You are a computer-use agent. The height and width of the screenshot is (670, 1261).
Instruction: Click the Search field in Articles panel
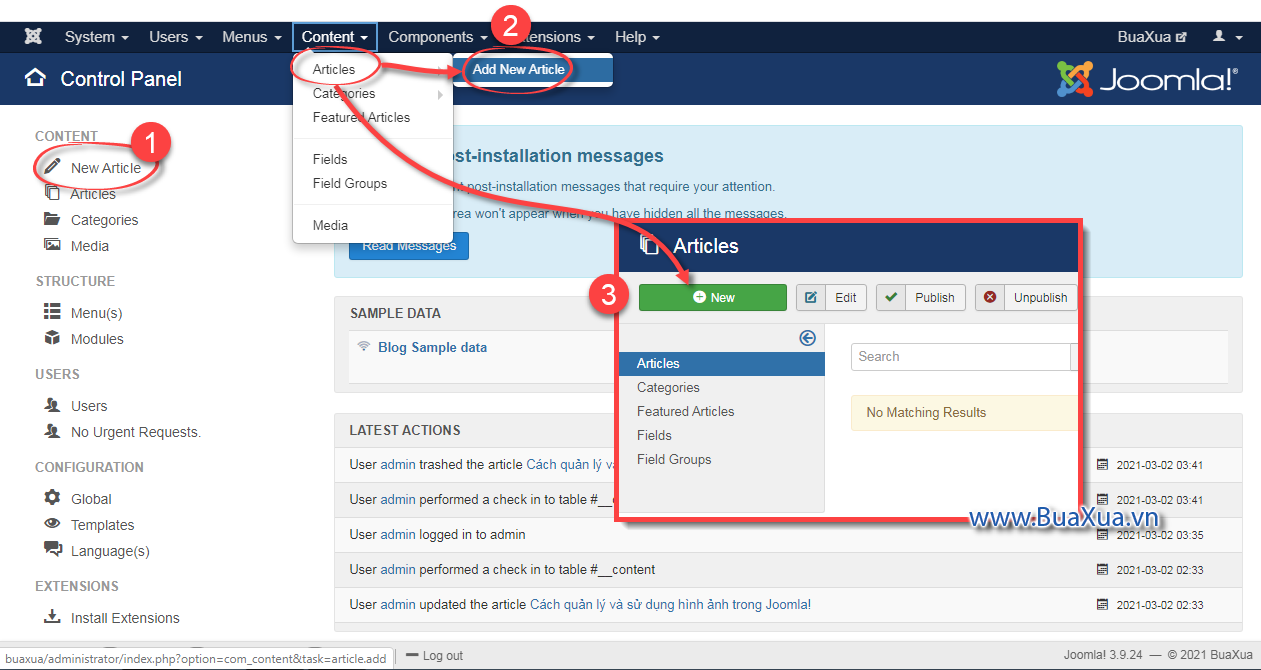click(x=961, y=356)
